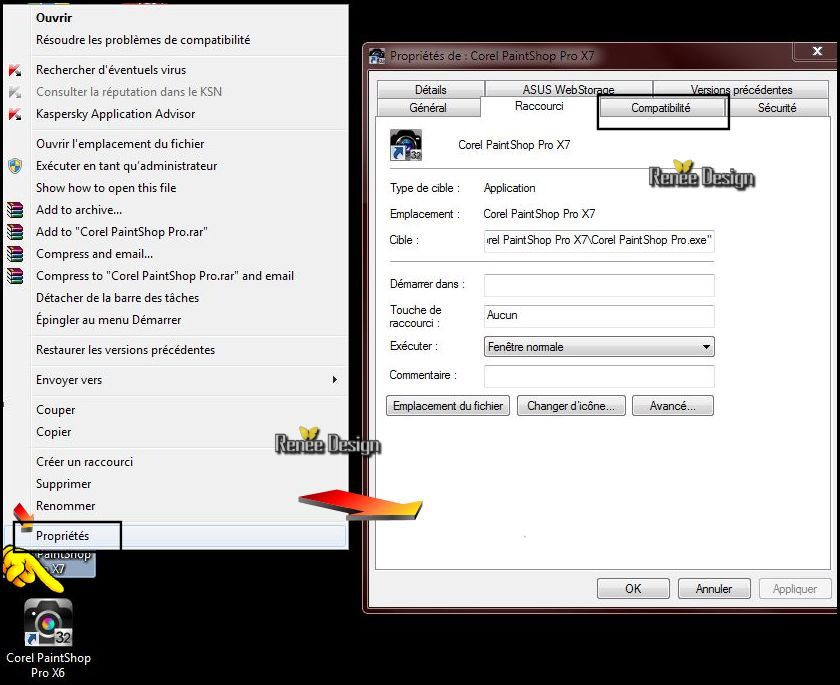The image size is (840, 685).
Task: Select the Corel PaintShop Pro X6 desktop shortcut
Action: click(48, 638)
